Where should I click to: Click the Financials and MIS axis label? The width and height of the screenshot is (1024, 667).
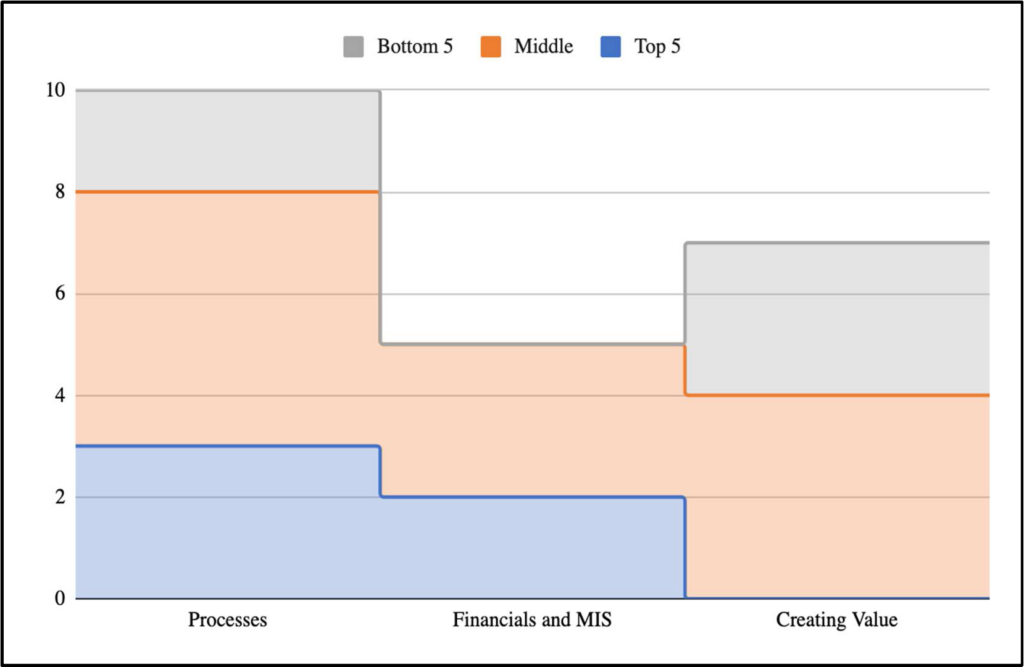[x=532, y=619]
